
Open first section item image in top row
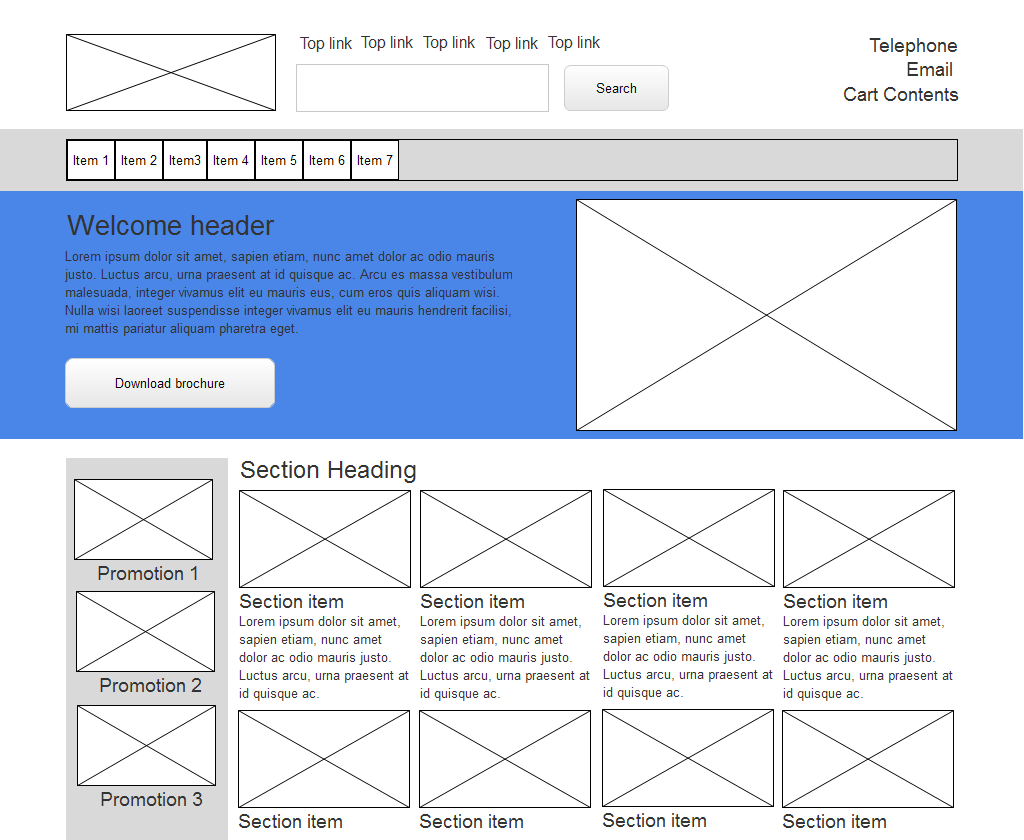point(325,539)
